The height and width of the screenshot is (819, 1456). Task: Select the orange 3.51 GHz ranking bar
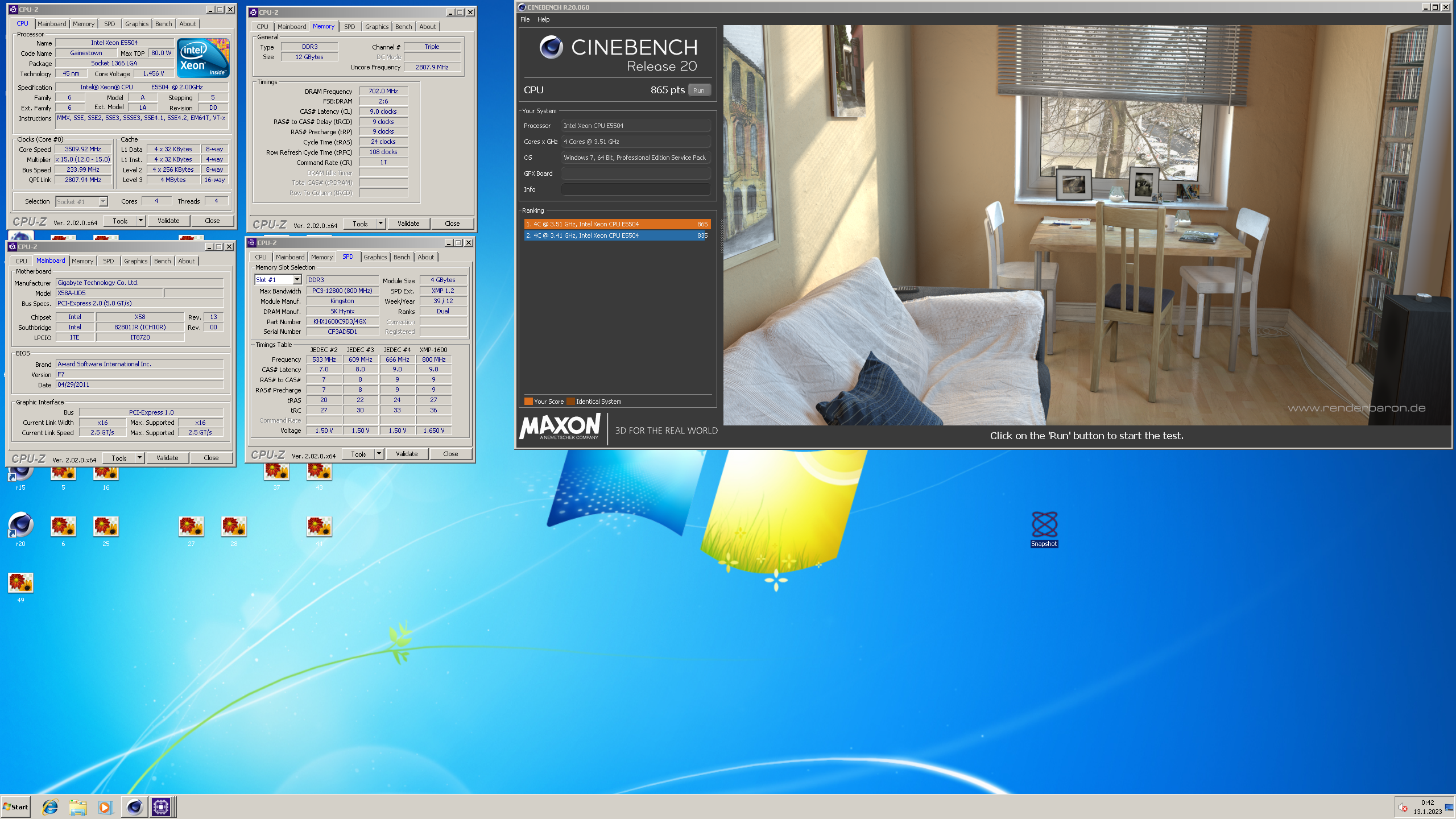(x=617, y=224)
